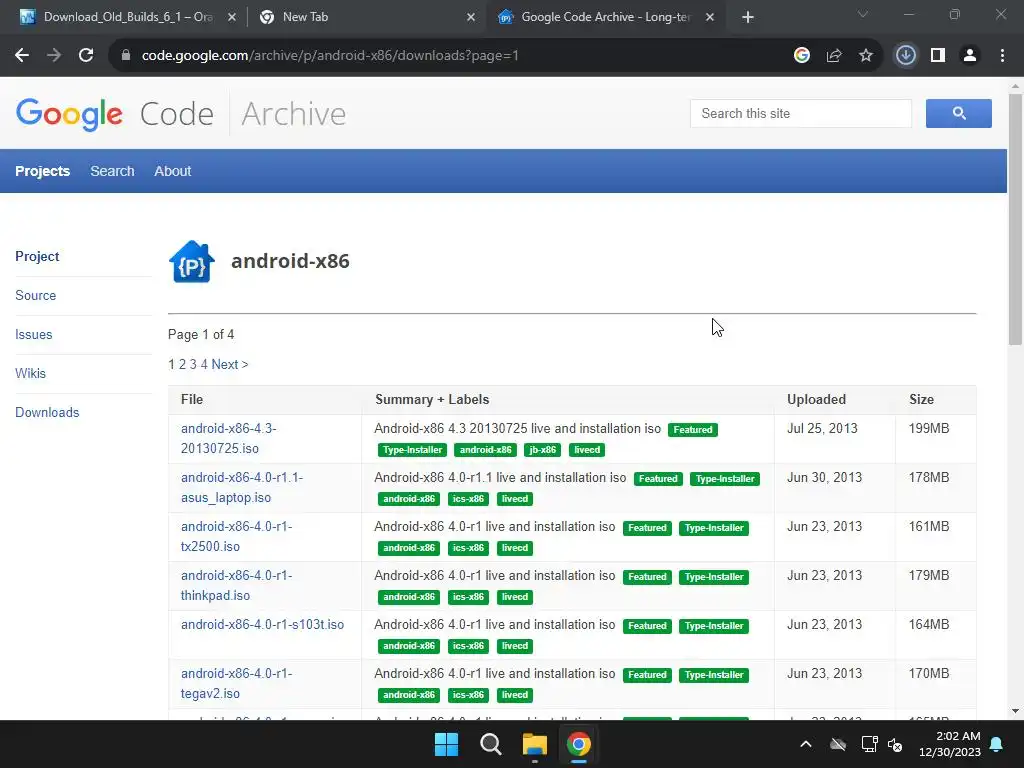1024x768 pixels.
Task: Click ics-x86 label in tx2500 row
Action: point(468,548)
